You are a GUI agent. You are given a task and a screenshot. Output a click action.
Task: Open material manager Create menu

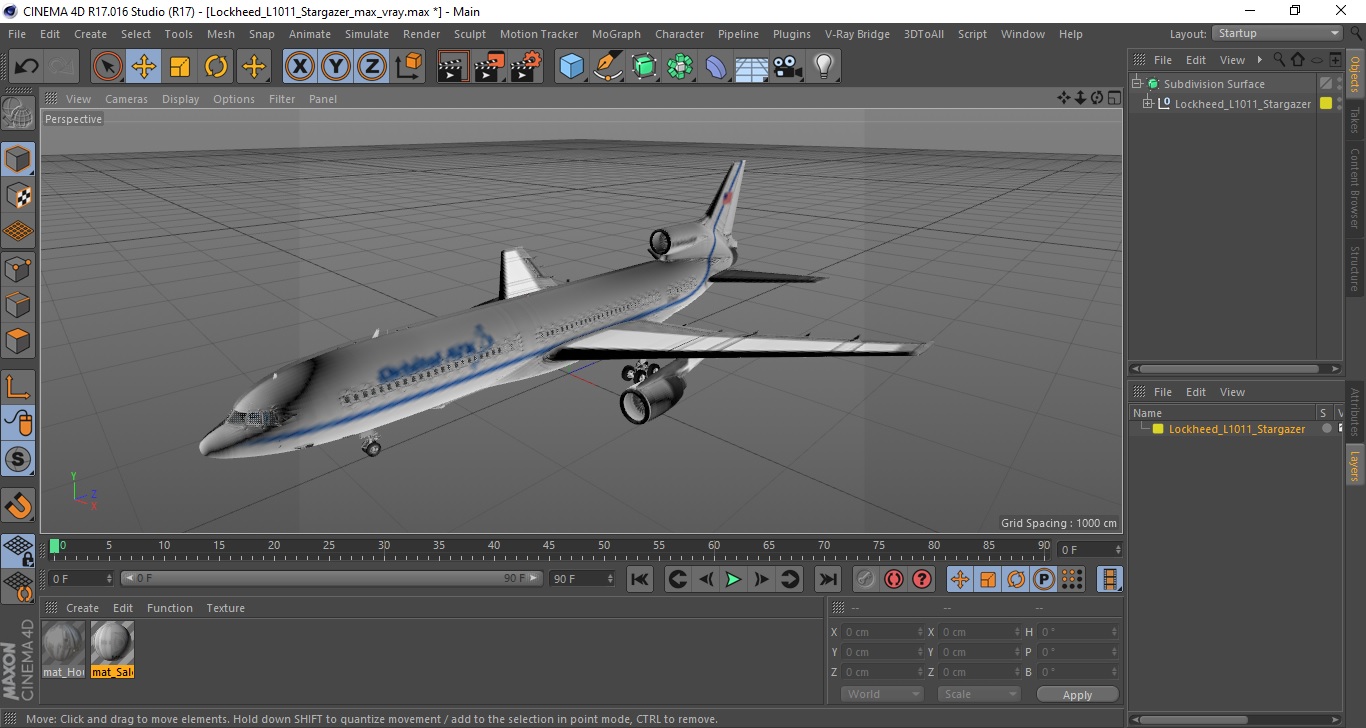[82, 608]
